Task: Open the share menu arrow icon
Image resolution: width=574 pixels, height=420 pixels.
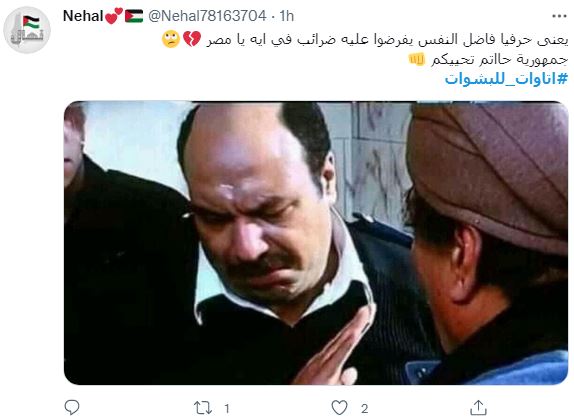Action: (x=478, y=408)
